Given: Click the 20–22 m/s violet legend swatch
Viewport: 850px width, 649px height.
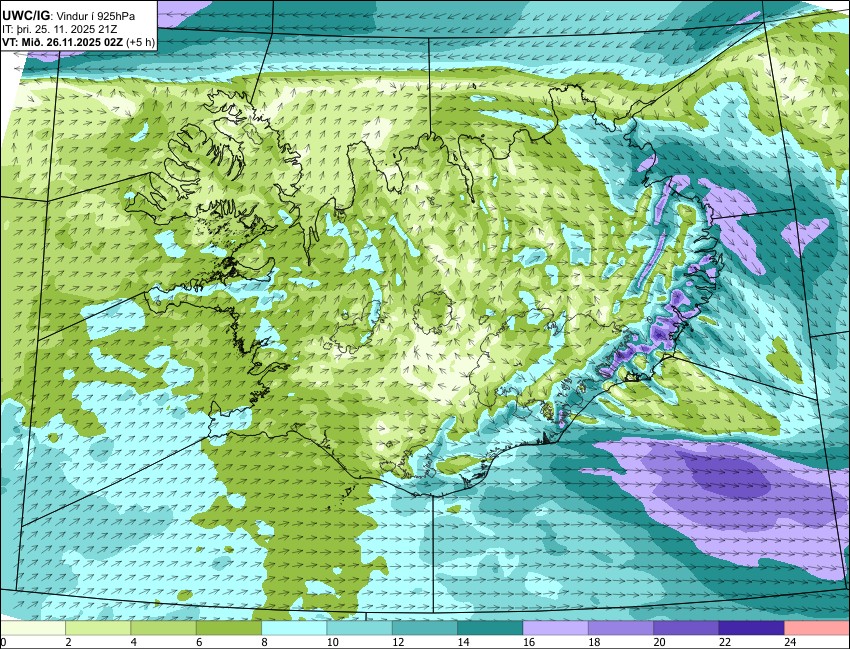Looking at the screenshot, I should coord(686,628).
